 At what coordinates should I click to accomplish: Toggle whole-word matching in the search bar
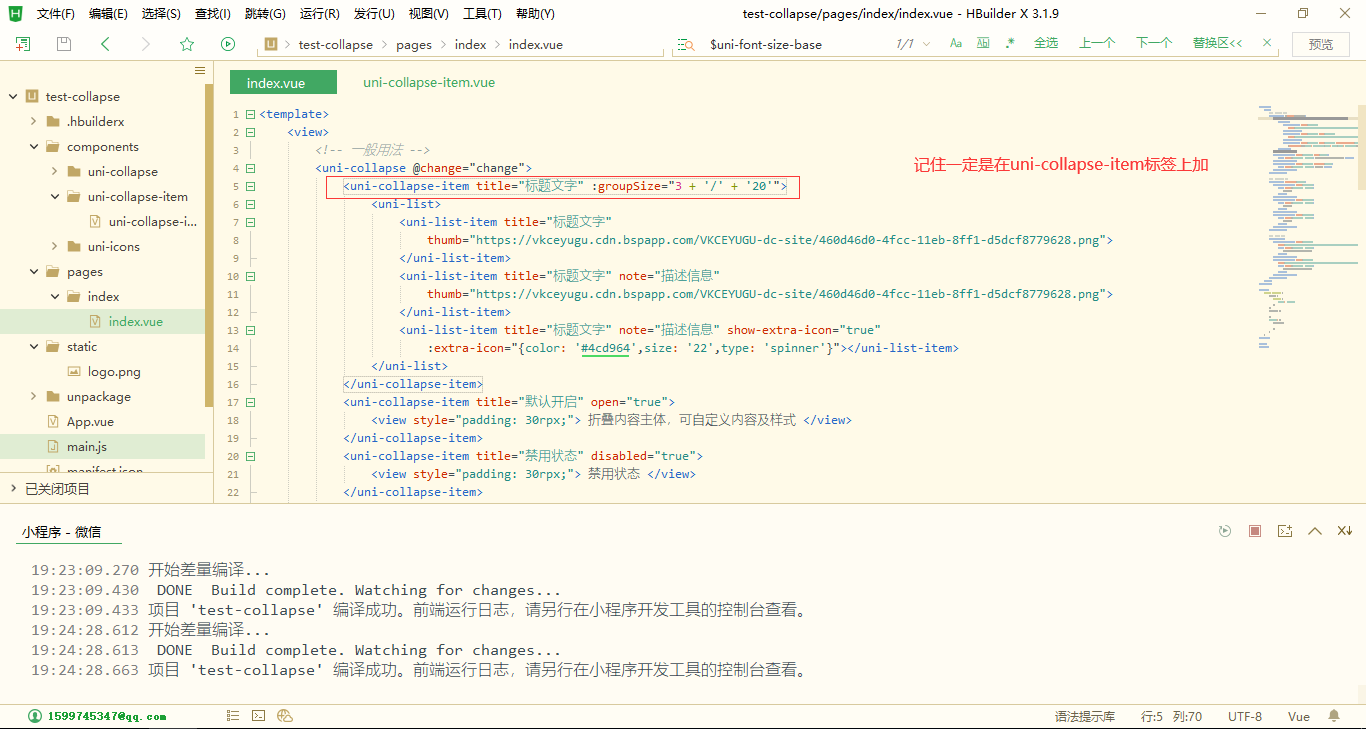981,44
